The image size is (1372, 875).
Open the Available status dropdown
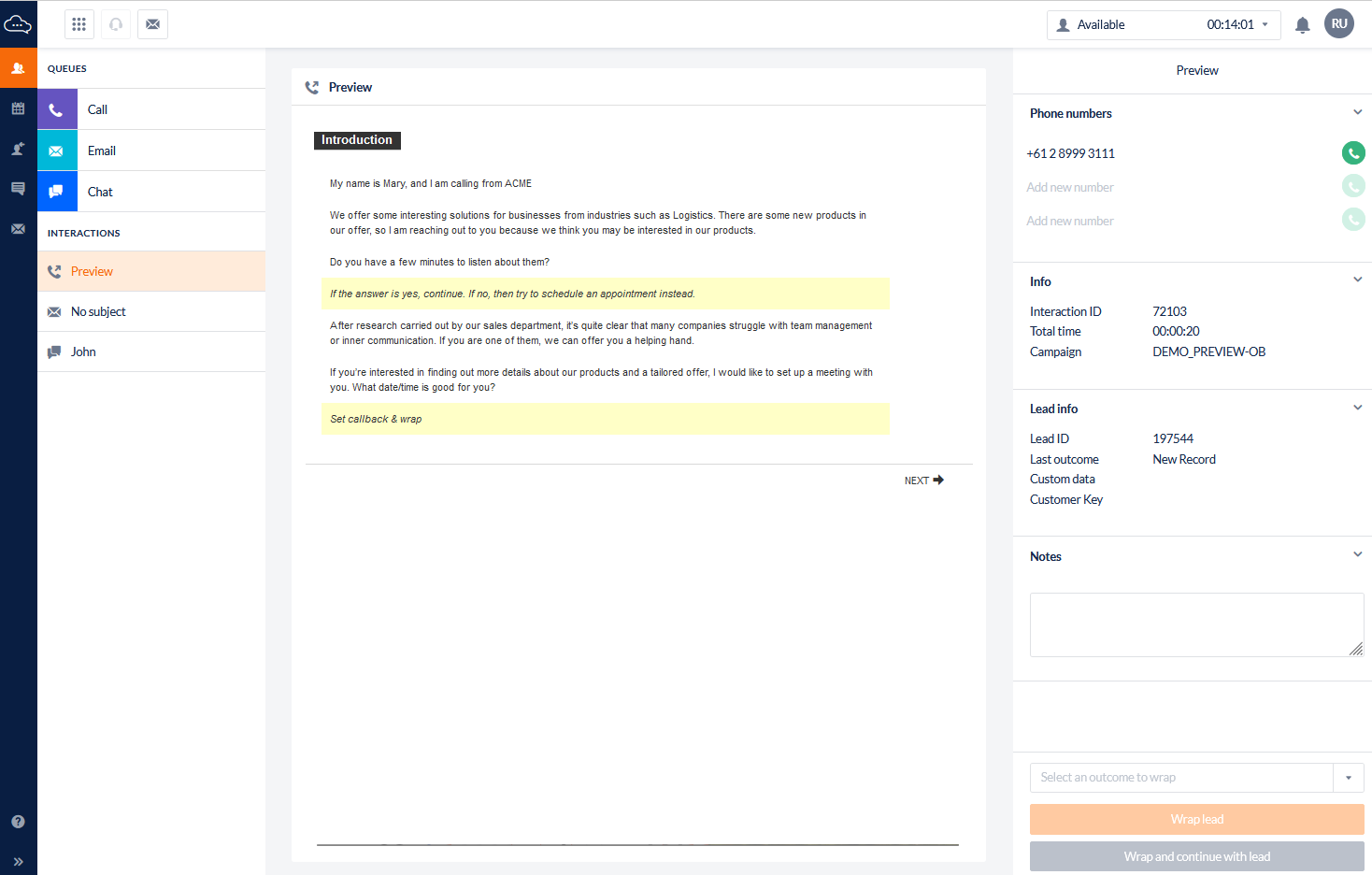1163,25
